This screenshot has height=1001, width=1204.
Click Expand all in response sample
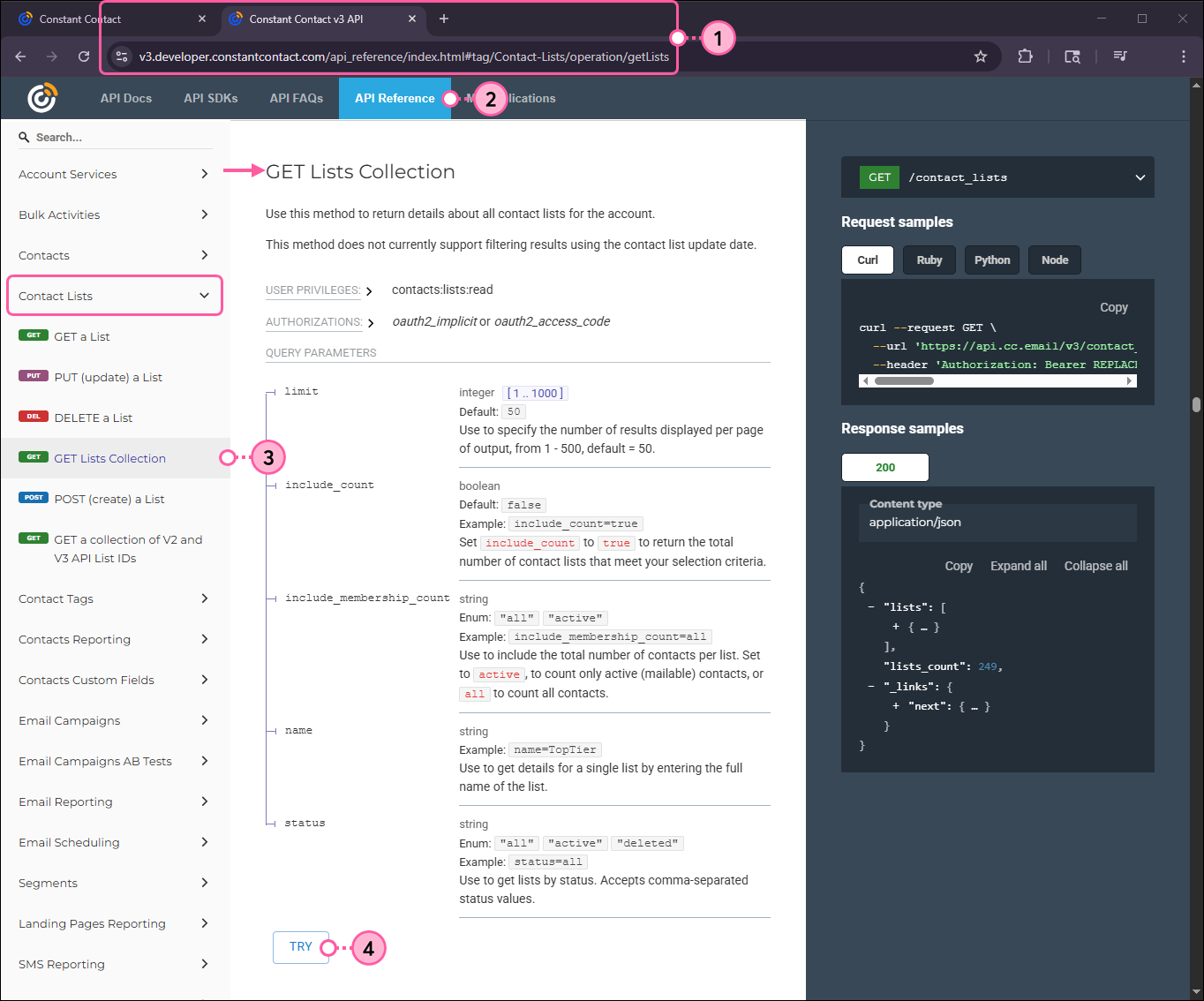1019,566
